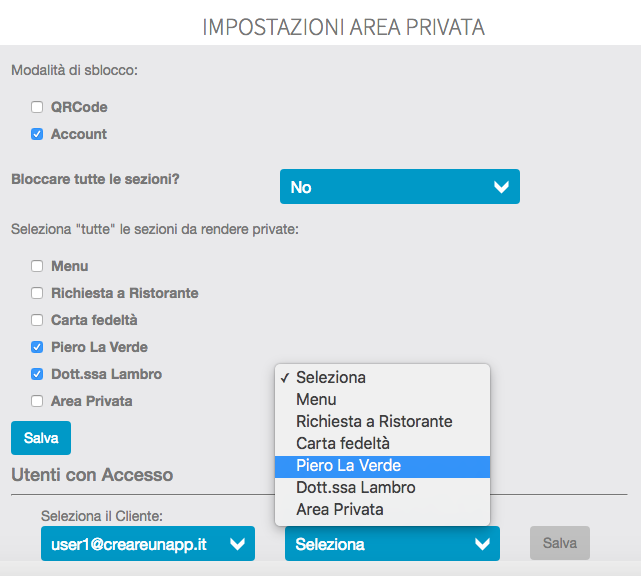The image size is (641, 576).
Task: Tick the Menu section checkbox
Action: click(x=37, y=266)
